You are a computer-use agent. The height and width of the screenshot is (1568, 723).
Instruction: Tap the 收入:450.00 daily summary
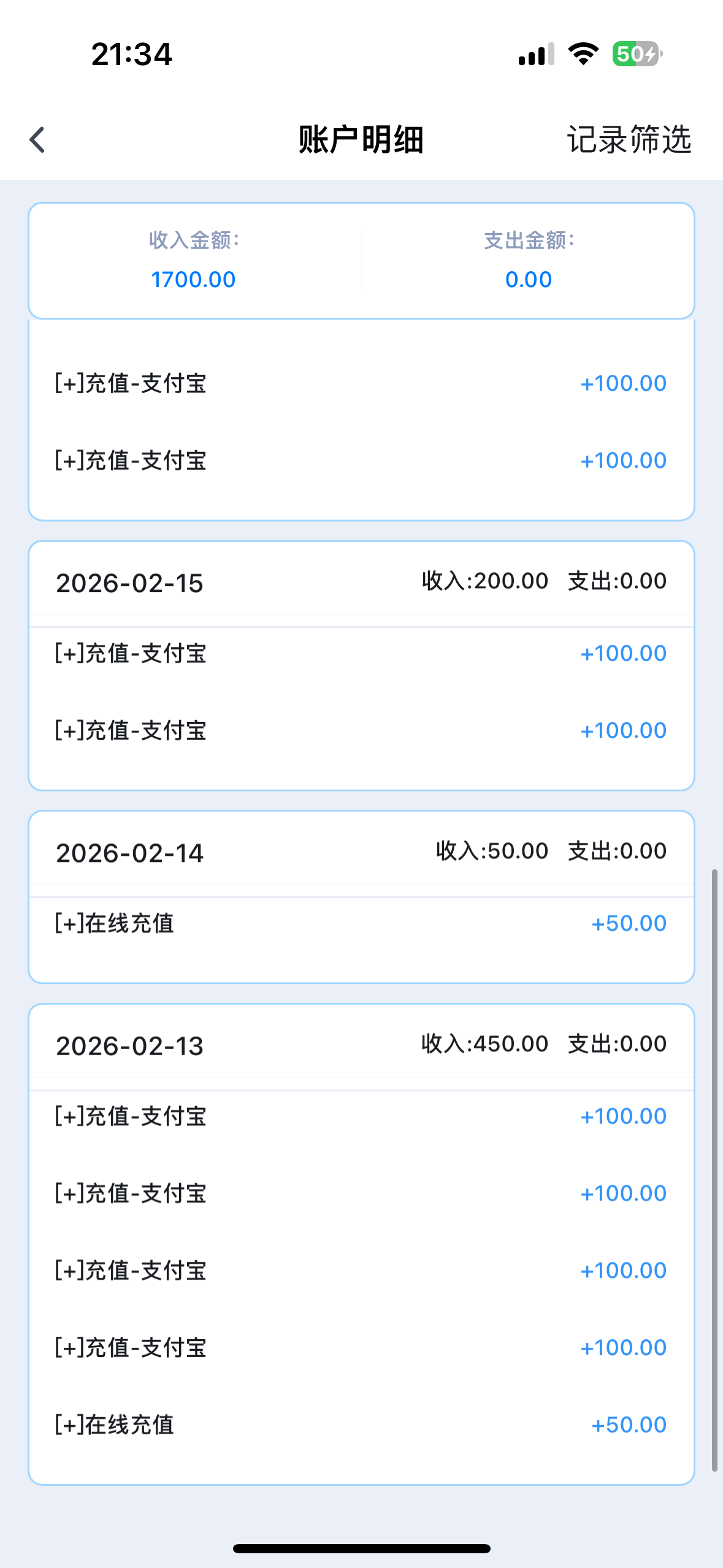tap(484, 1043)
